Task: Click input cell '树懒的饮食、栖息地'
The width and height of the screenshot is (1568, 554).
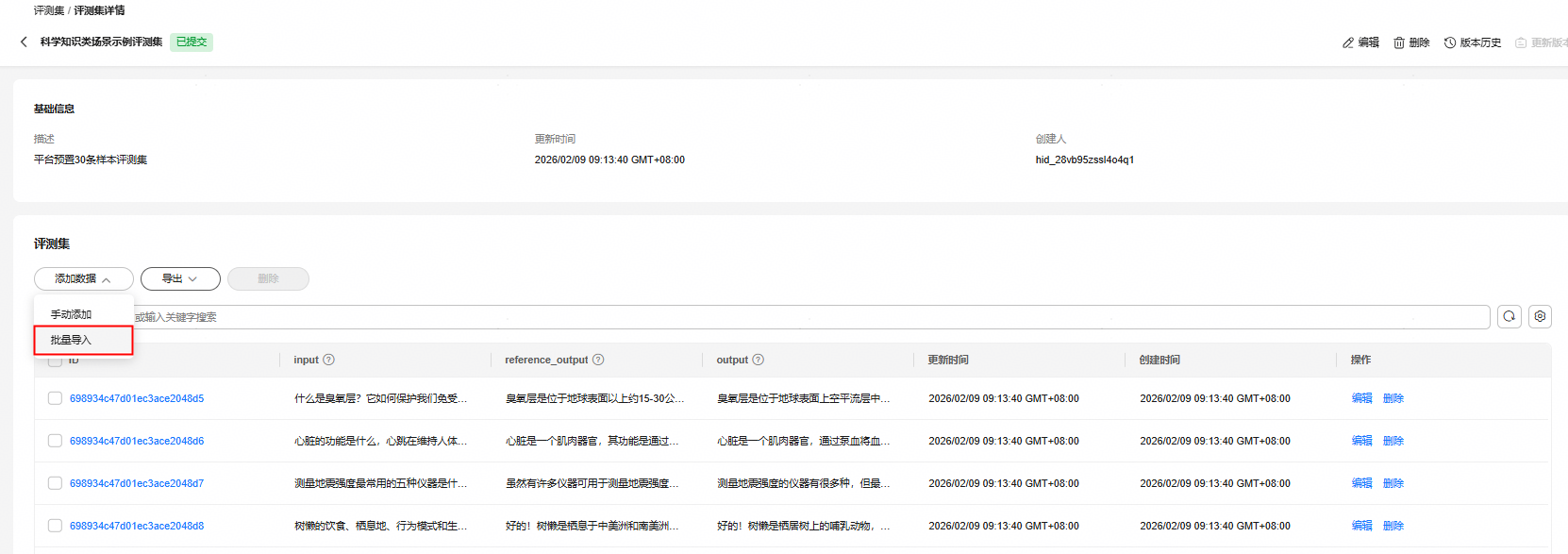Action: point(380,526)
